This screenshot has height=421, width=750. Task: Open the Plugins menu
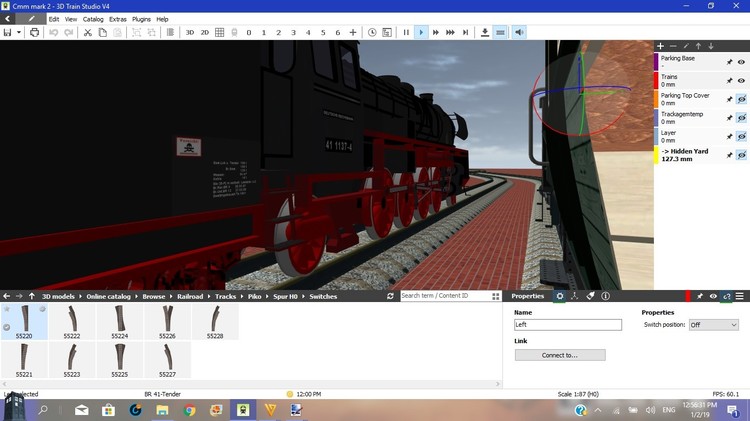tap(141, 19)
